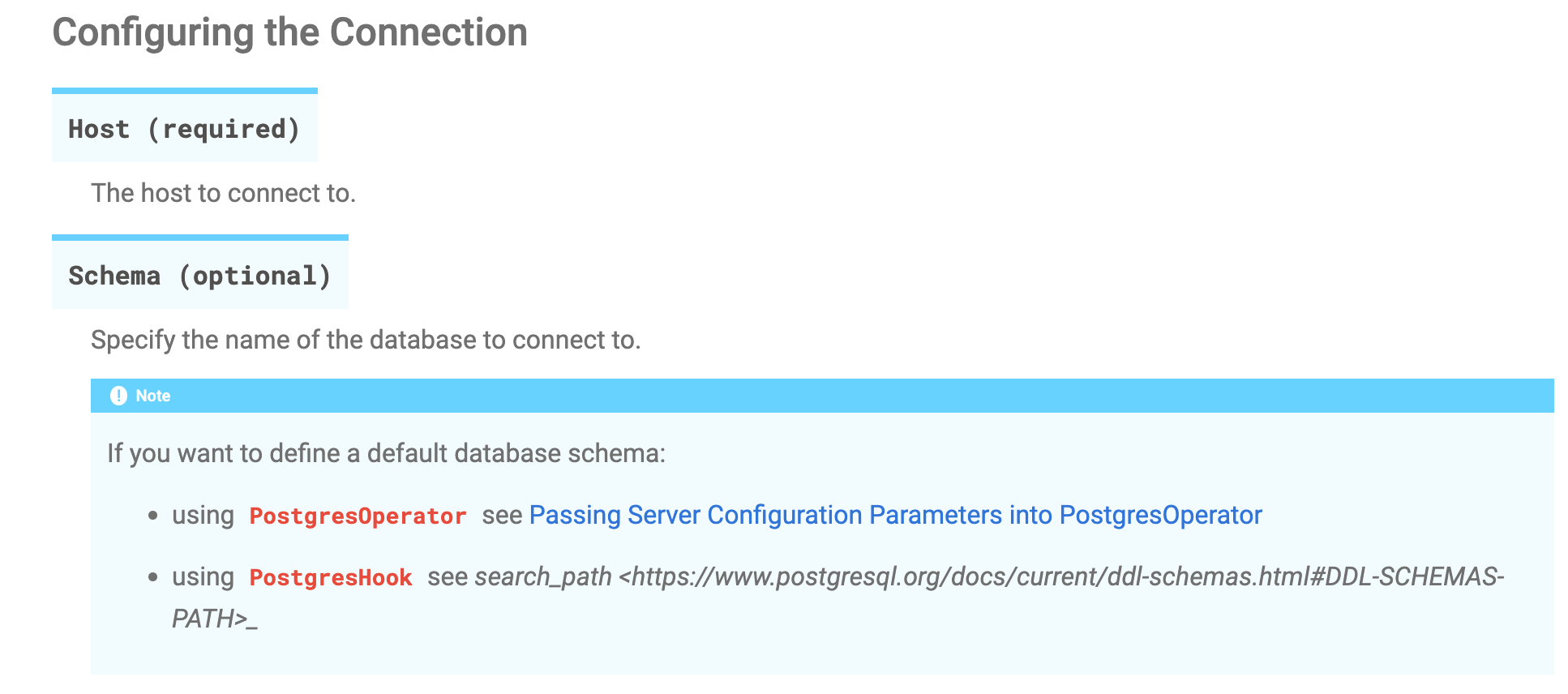The height and width of the screenshot is (694, 1568).
Task: Click the Note exclamation icon
Action: [118, 396]
